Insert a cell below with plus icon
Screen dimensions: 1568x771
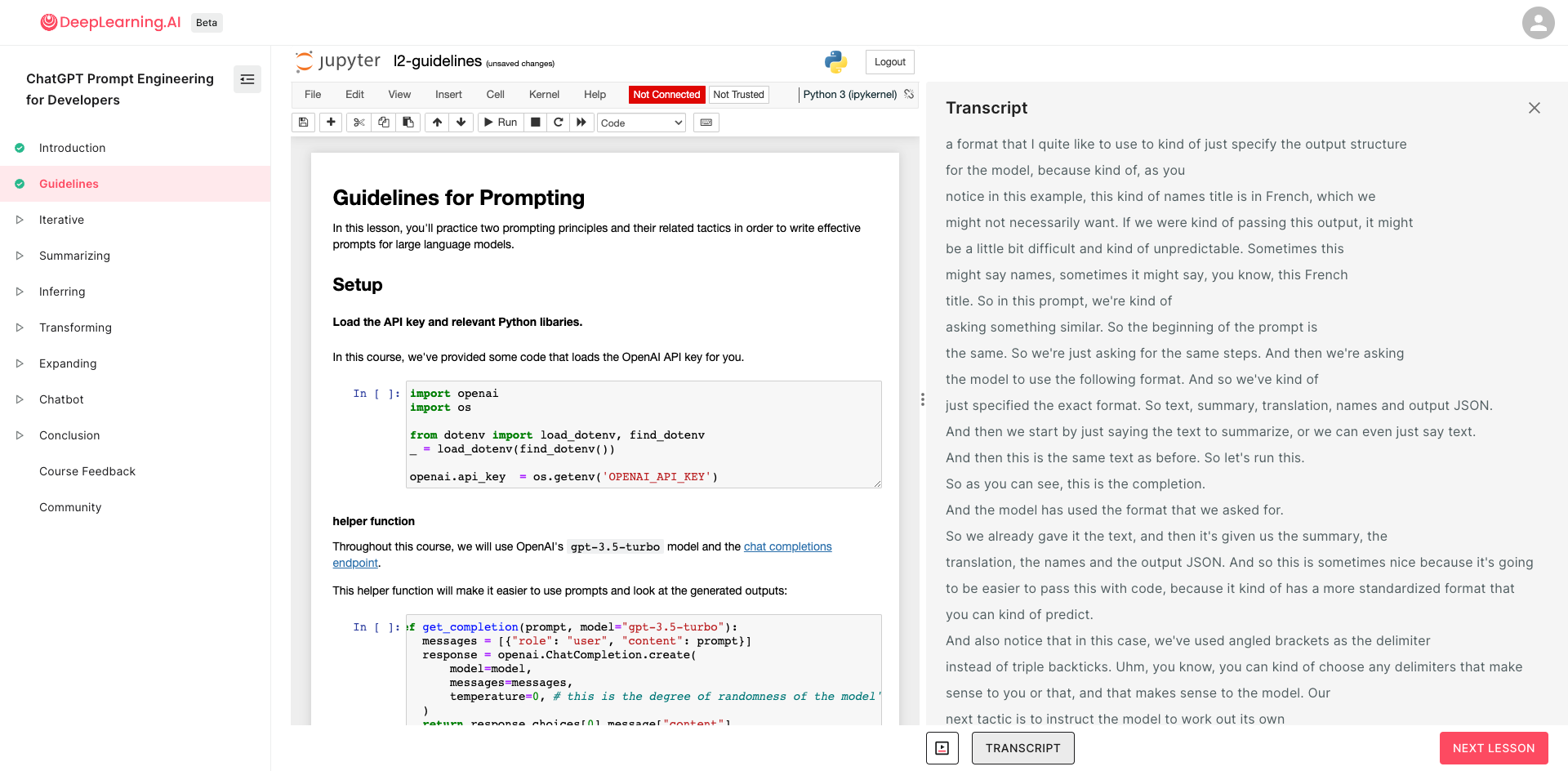click(x=331, y=123)
